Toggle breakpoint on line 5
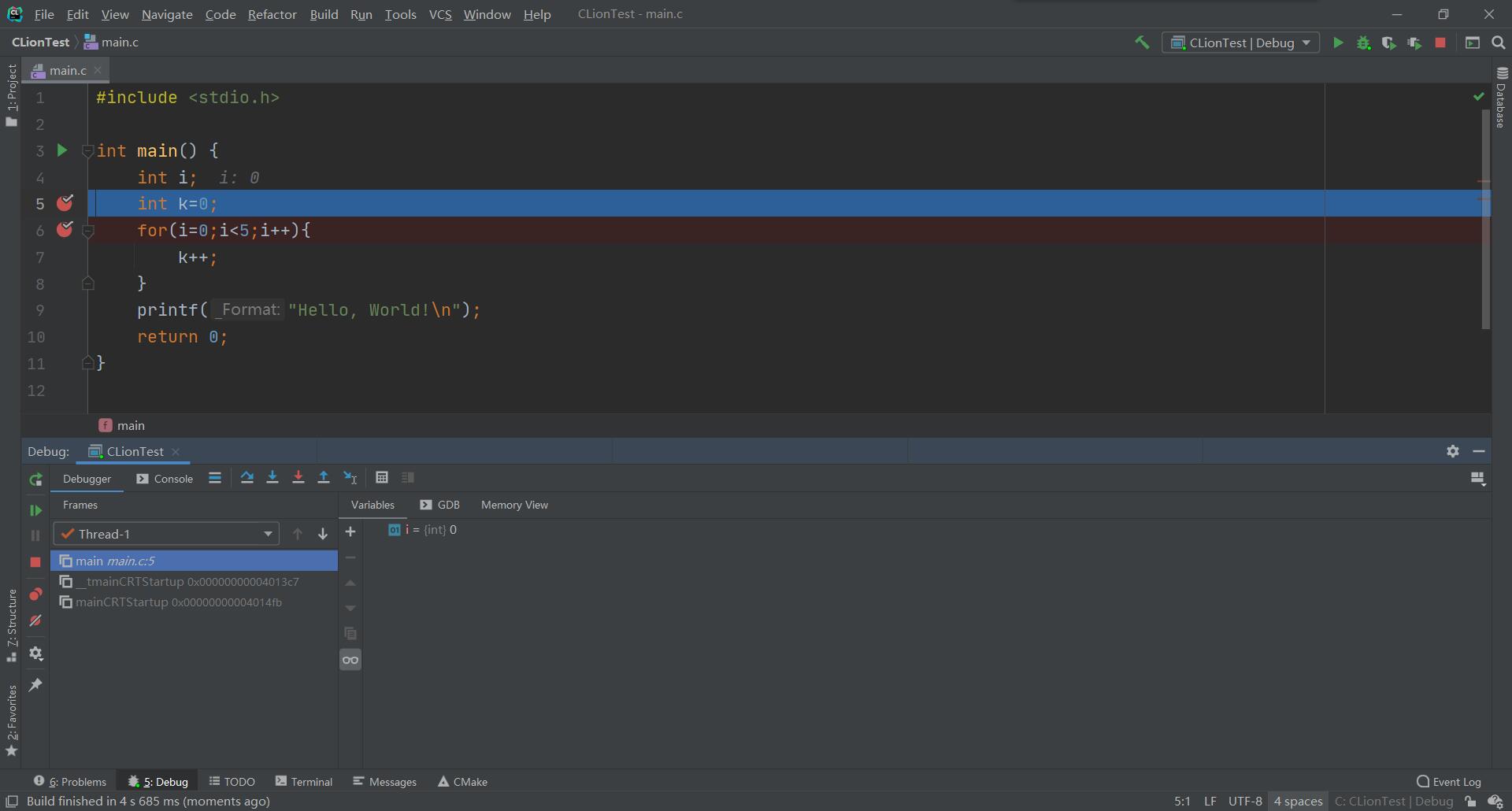Image resolution: width=1512 pixels, height=811 pixels. [x=65, y=203]
